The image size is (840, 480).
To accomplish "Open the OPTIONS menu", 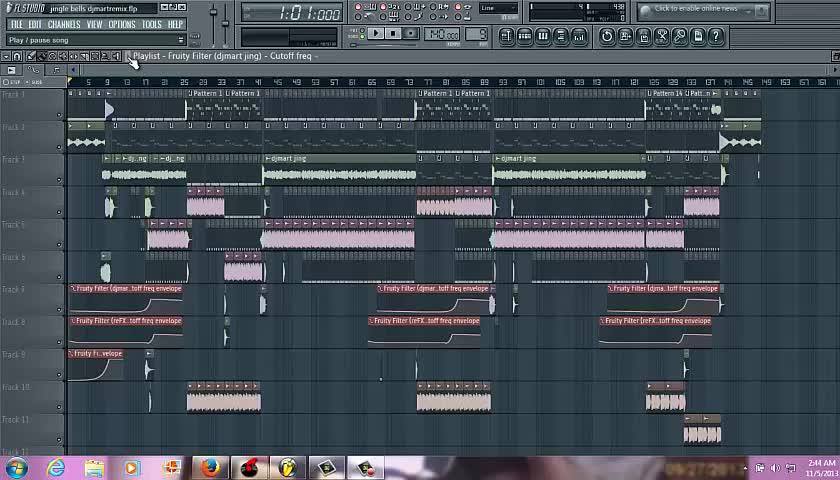I will (x=122, y=25).
